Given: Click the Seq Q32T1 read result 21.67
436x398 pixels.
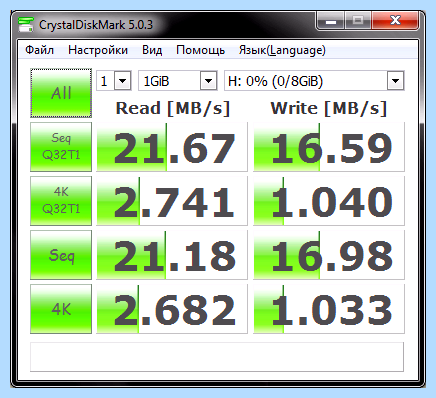Looking at the screenshot, I should click(x=172, y=147).
